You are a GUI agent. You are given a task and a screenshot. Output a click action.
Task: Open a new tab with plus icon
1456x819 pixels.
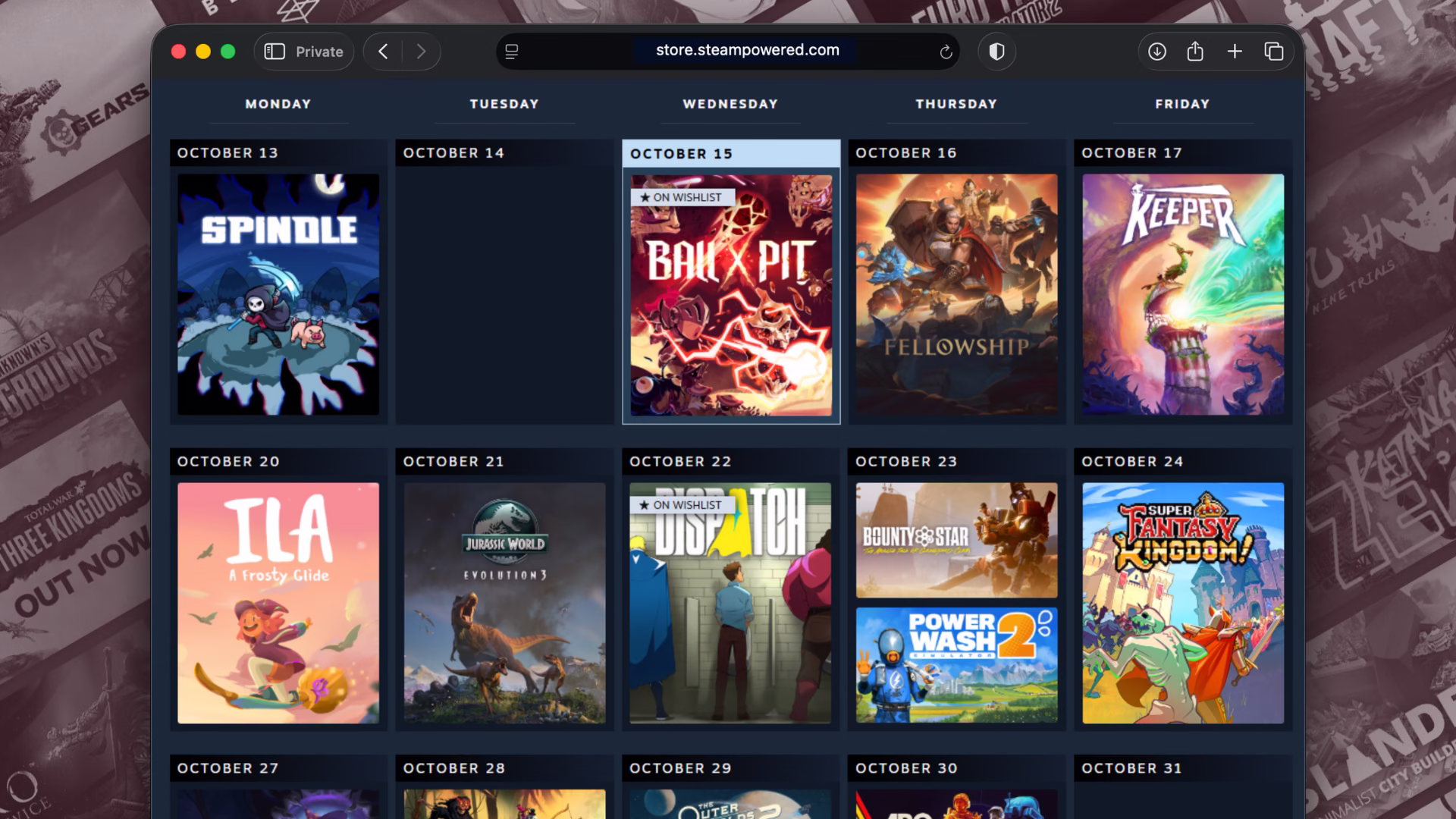[x=1235, y=52]
